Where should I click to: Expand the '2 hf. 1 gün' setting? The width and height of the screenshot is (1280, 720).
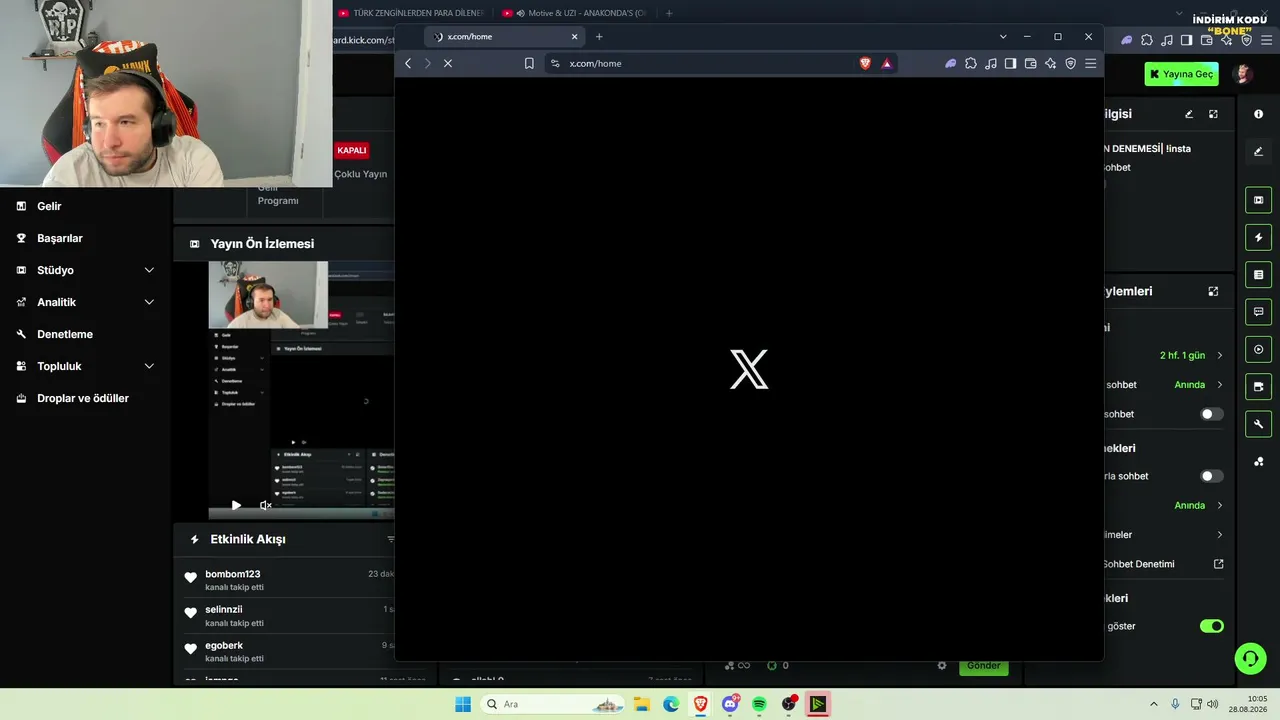[x=1220, y=356]
